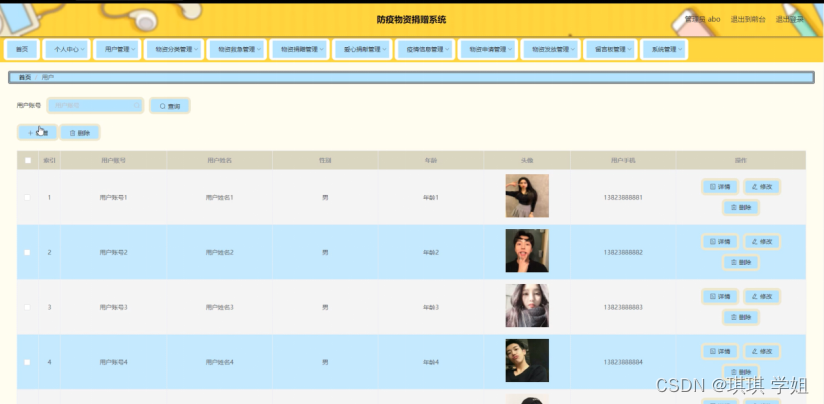Screen dimensions: 824x404
Task: Click the avatar image of 用户姓名1
Action: coord(527,196)
